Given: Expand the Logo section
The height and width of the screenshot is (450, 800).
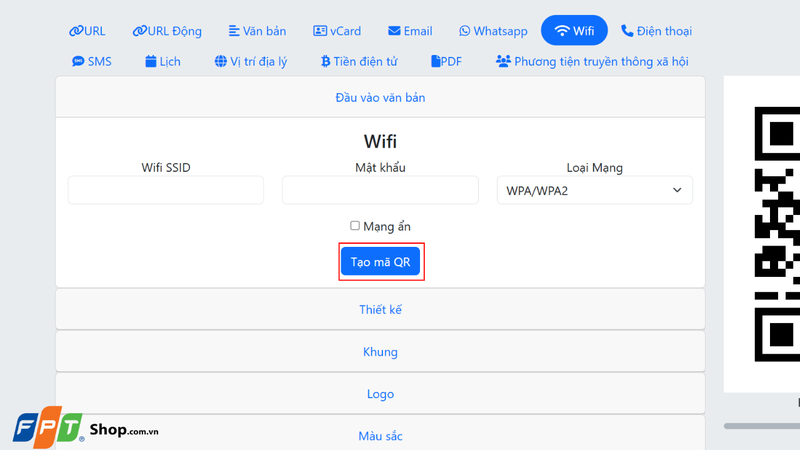Looking at the screenshot, I should [380, 394].
